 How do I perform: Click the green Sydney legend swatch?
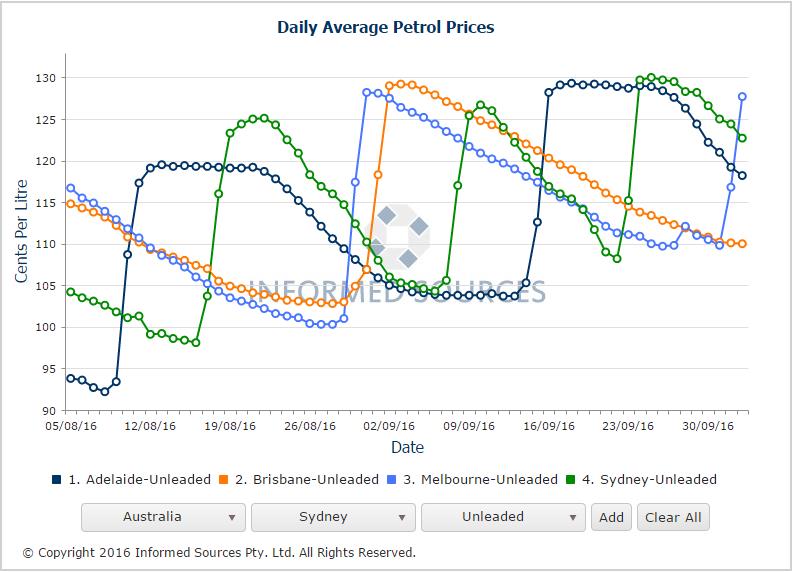click(570, 479)
